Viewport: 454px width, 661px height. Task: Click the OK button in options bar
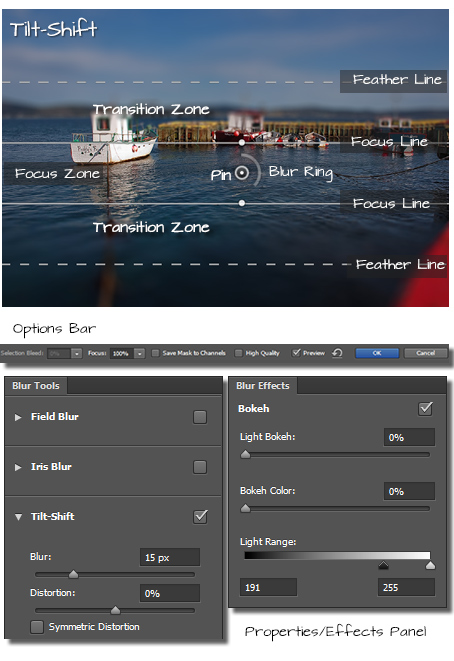377,353
